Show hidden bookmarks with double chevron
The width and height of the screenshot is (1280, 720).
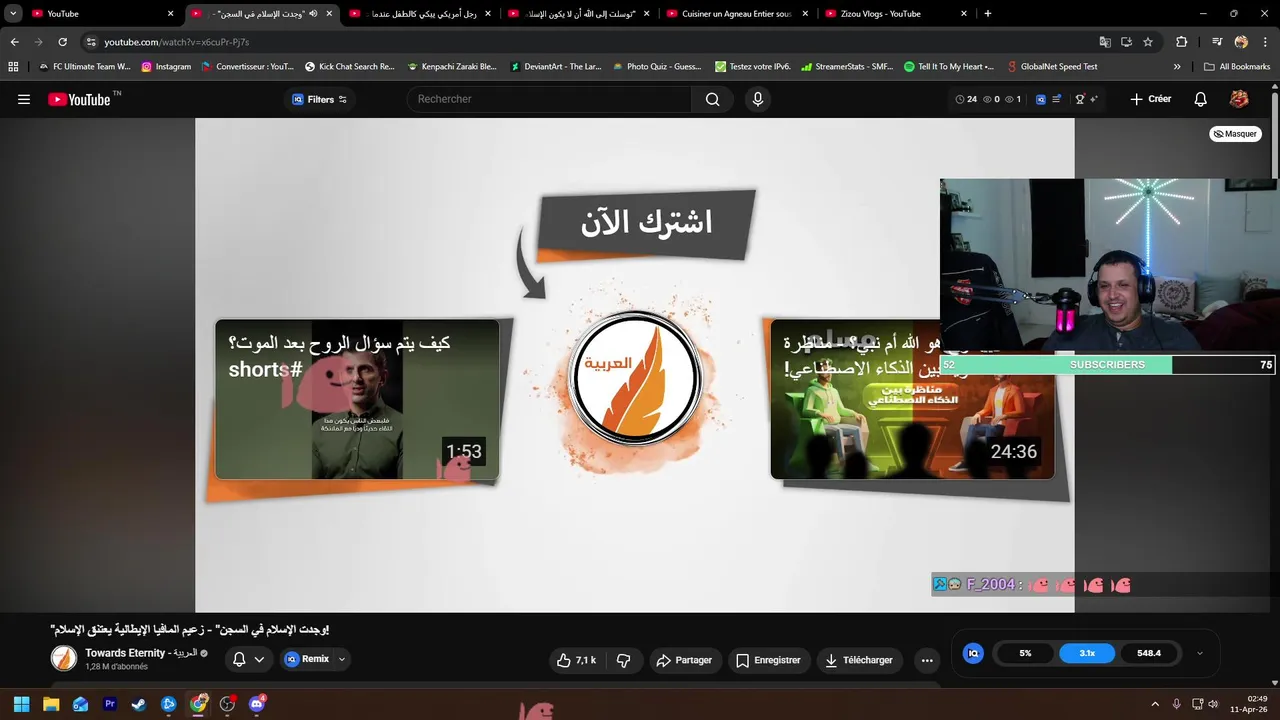[x=1177, y=67]
